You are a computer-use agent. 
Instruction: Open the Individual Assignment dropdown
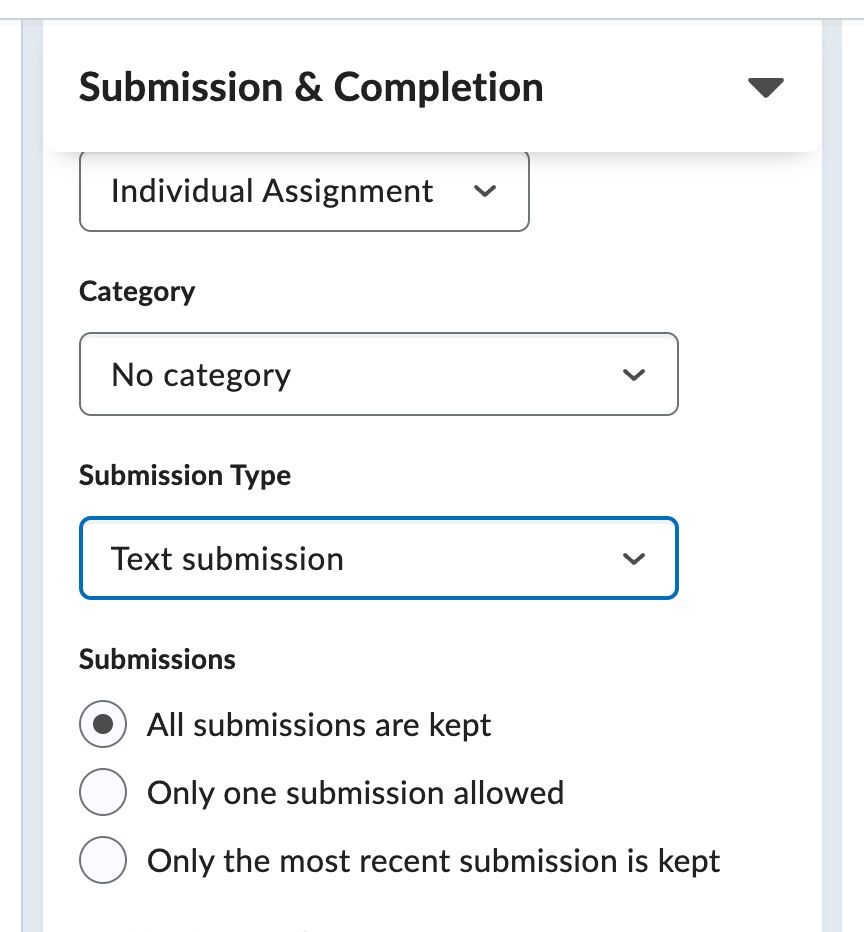pyautogui.click(x=304, y=191)
